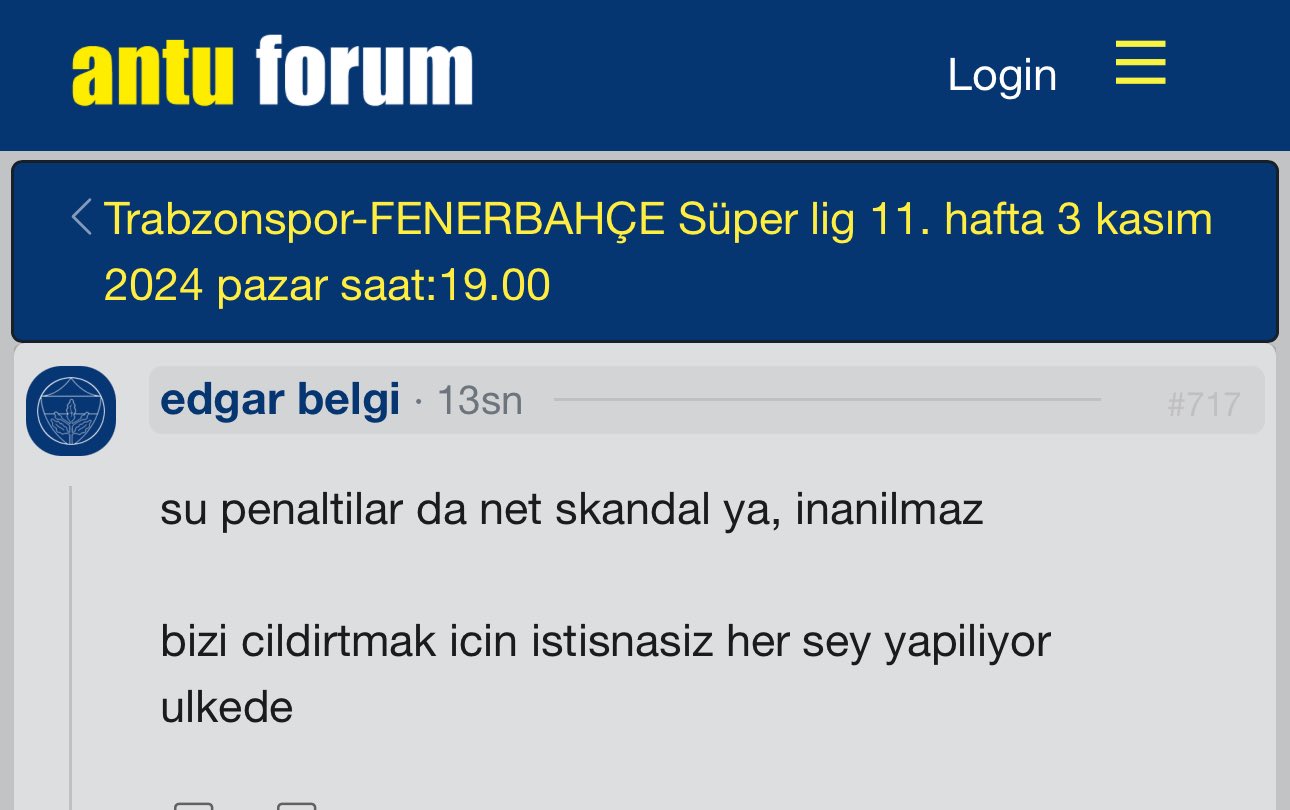Click the yellow "antu" word in the logo
The width and height of the screenshot is (1290, 810).
[x=152, y=72]
